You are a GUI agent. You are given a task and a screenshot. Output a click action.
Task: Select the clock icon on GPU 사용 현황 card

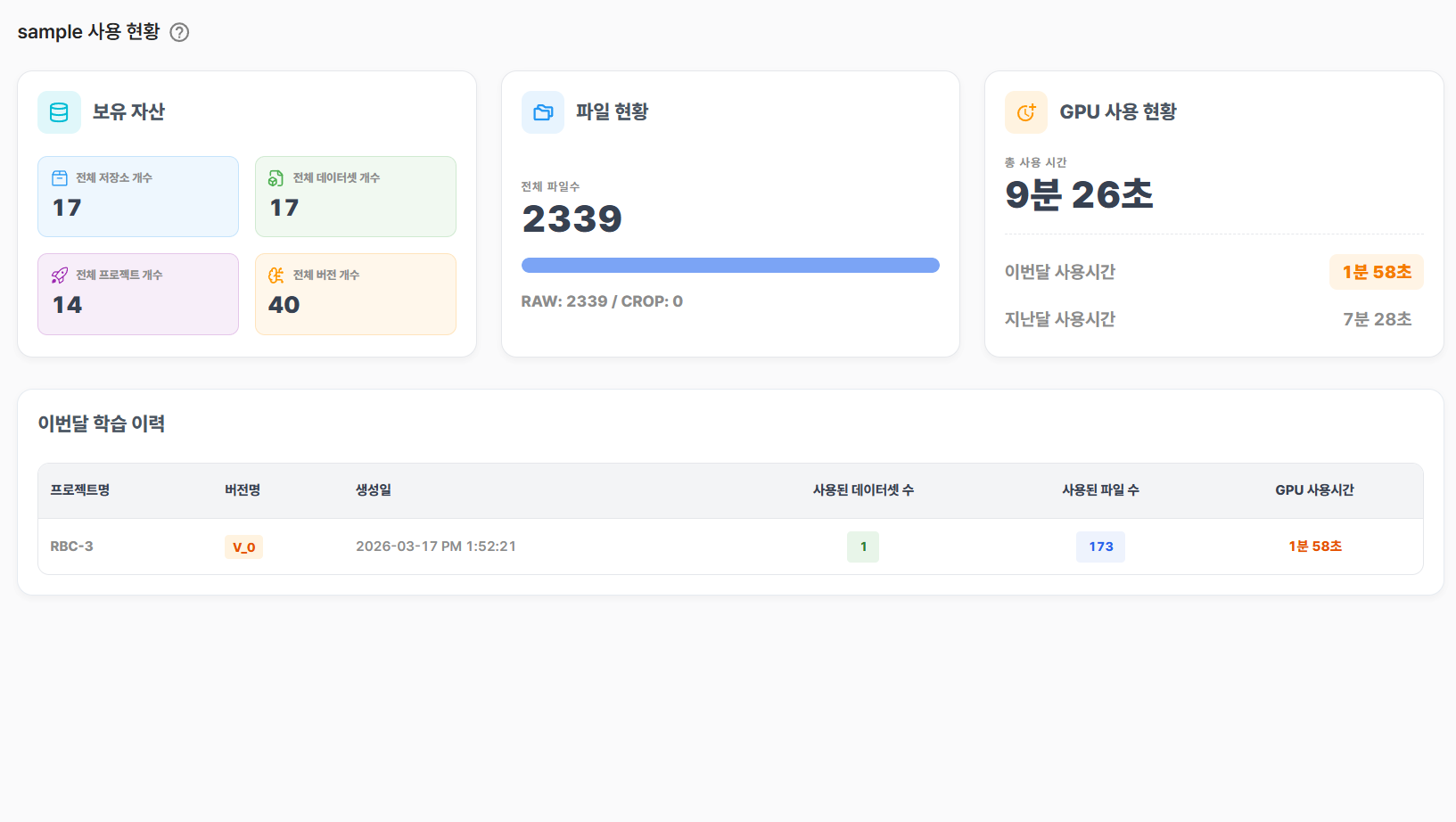tap(1026, 111)
